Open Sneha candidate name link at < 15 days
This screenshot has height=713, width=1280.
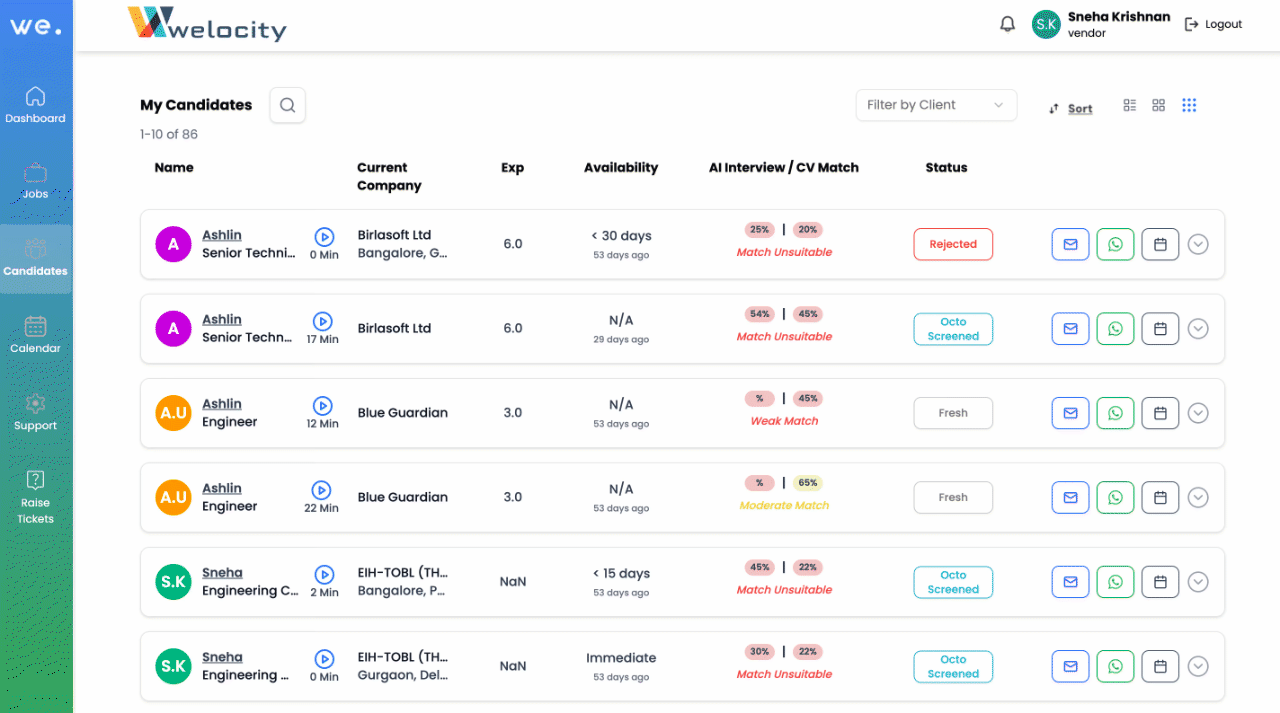pos(222,573)
